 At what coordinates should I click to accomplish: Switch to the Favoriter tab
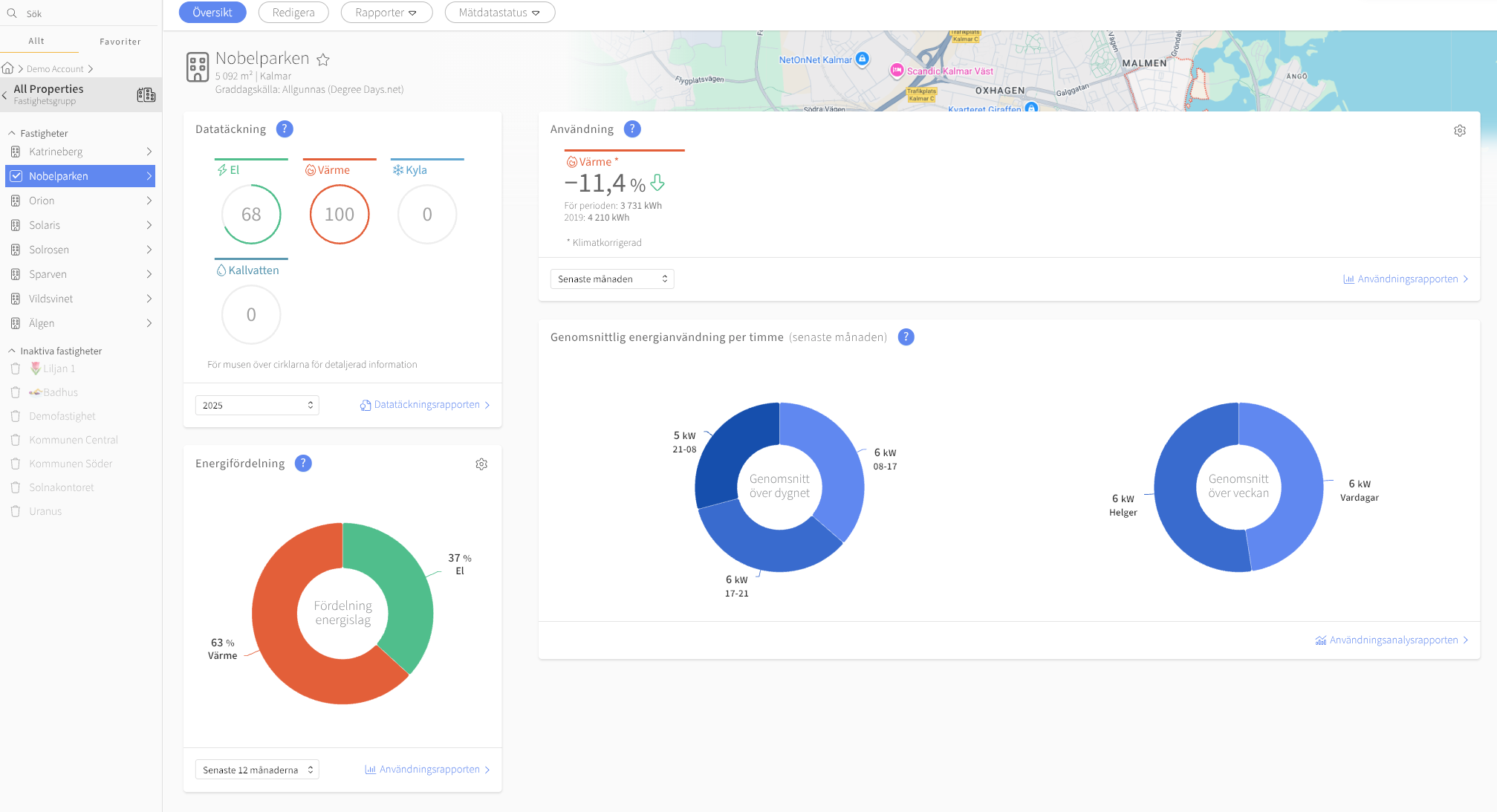pos(120,42)
